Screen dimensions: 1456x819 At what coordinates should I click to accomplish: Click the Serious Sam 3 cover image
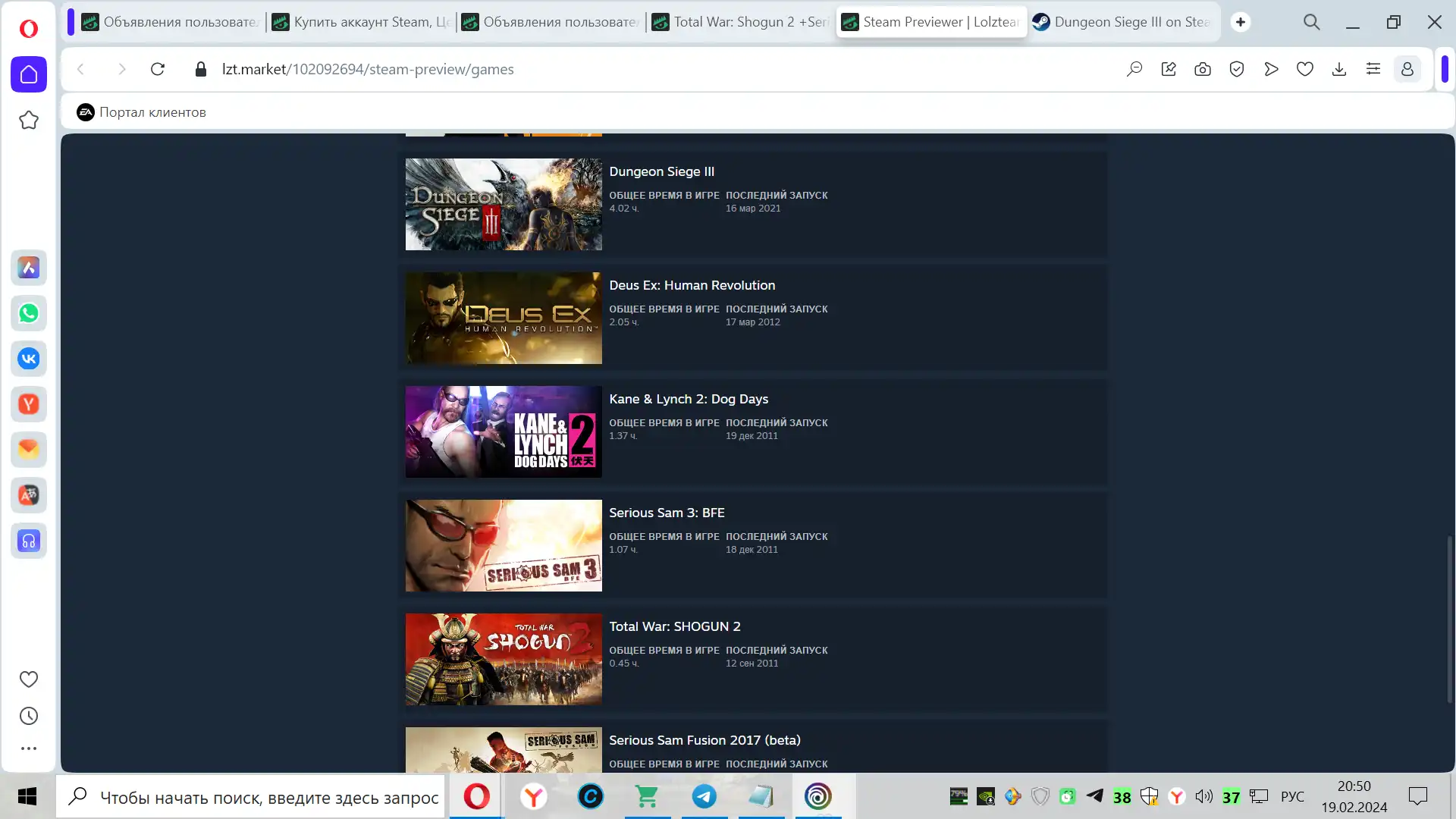[504, 545]
